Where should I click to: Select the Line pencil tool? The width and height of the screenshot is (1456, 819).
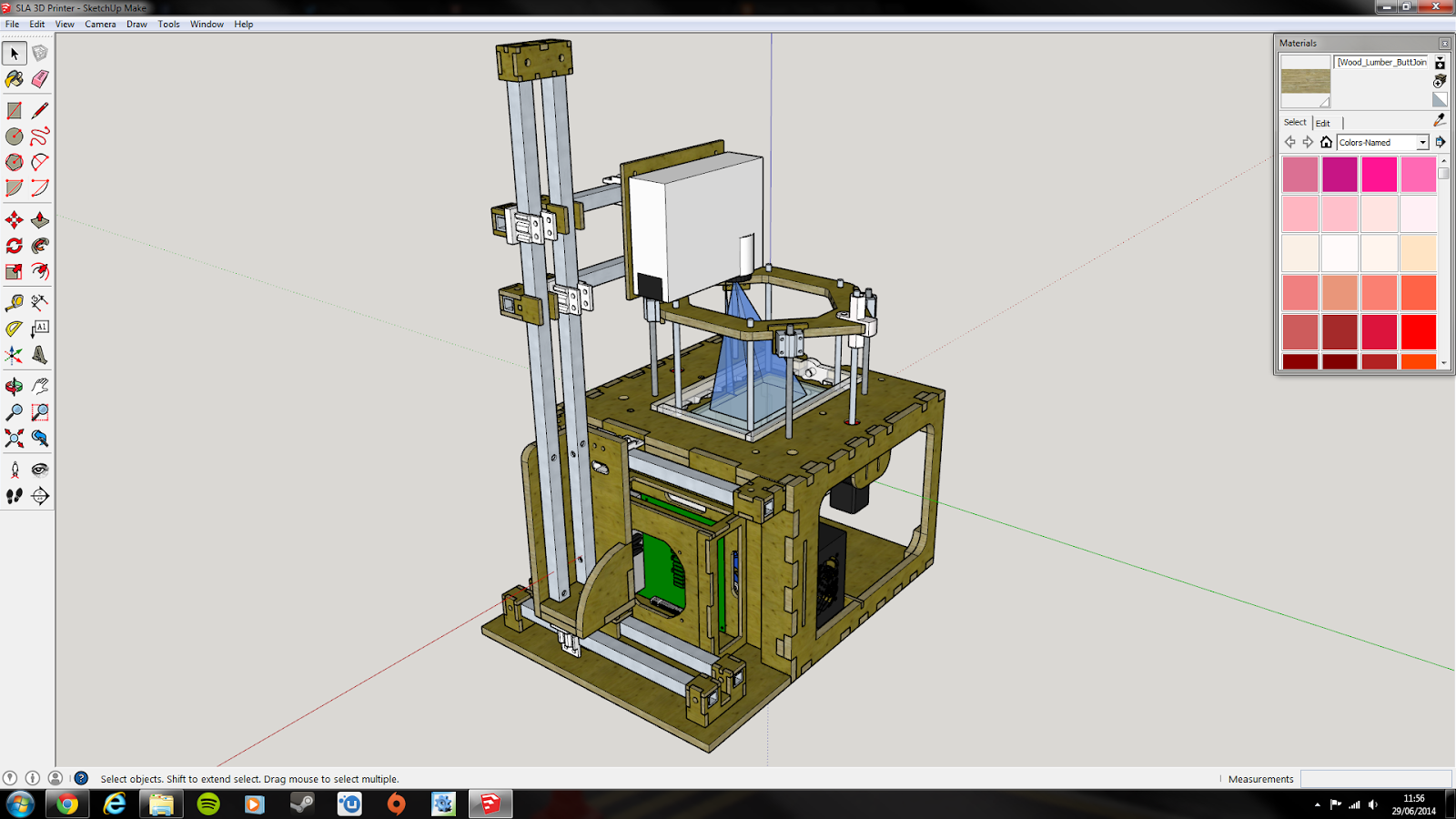coord(40,110)
